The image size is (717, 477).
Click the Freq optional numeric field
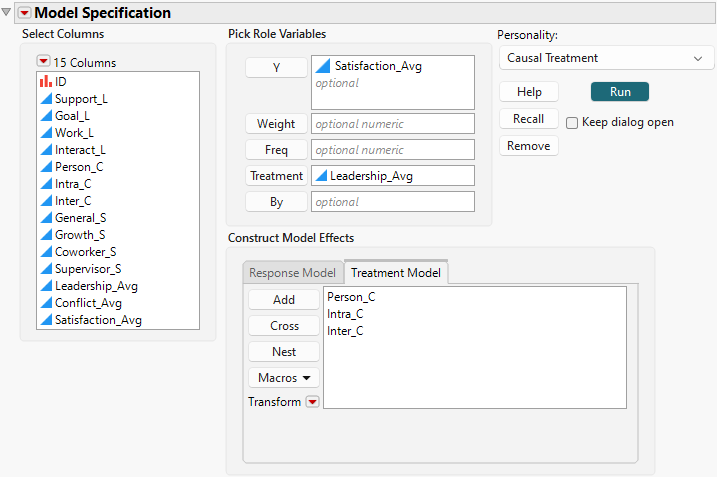tap(393, 150)
